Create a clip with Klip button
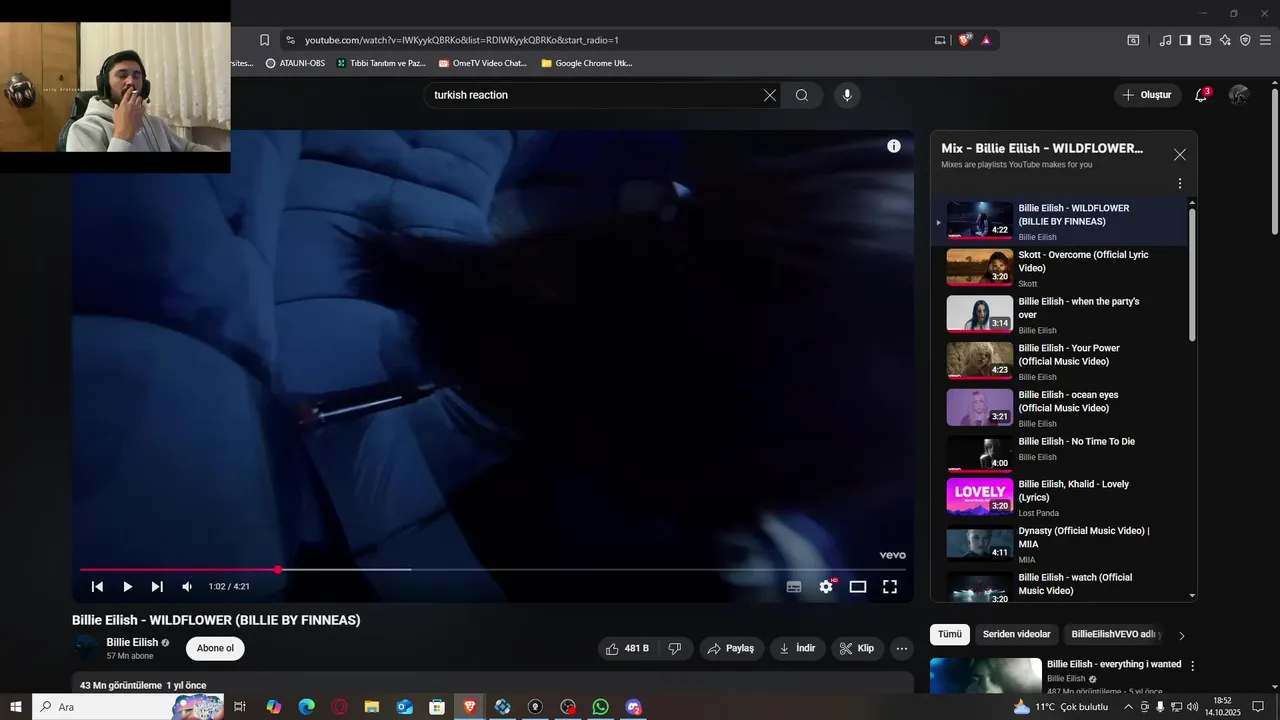This screenshot has width=1280, height=720. (857, 648)
